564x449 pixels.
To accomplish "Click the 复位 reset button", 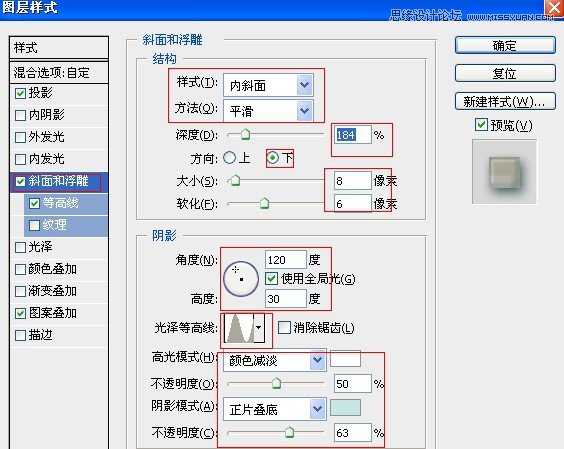I will [x=505, y=73].
